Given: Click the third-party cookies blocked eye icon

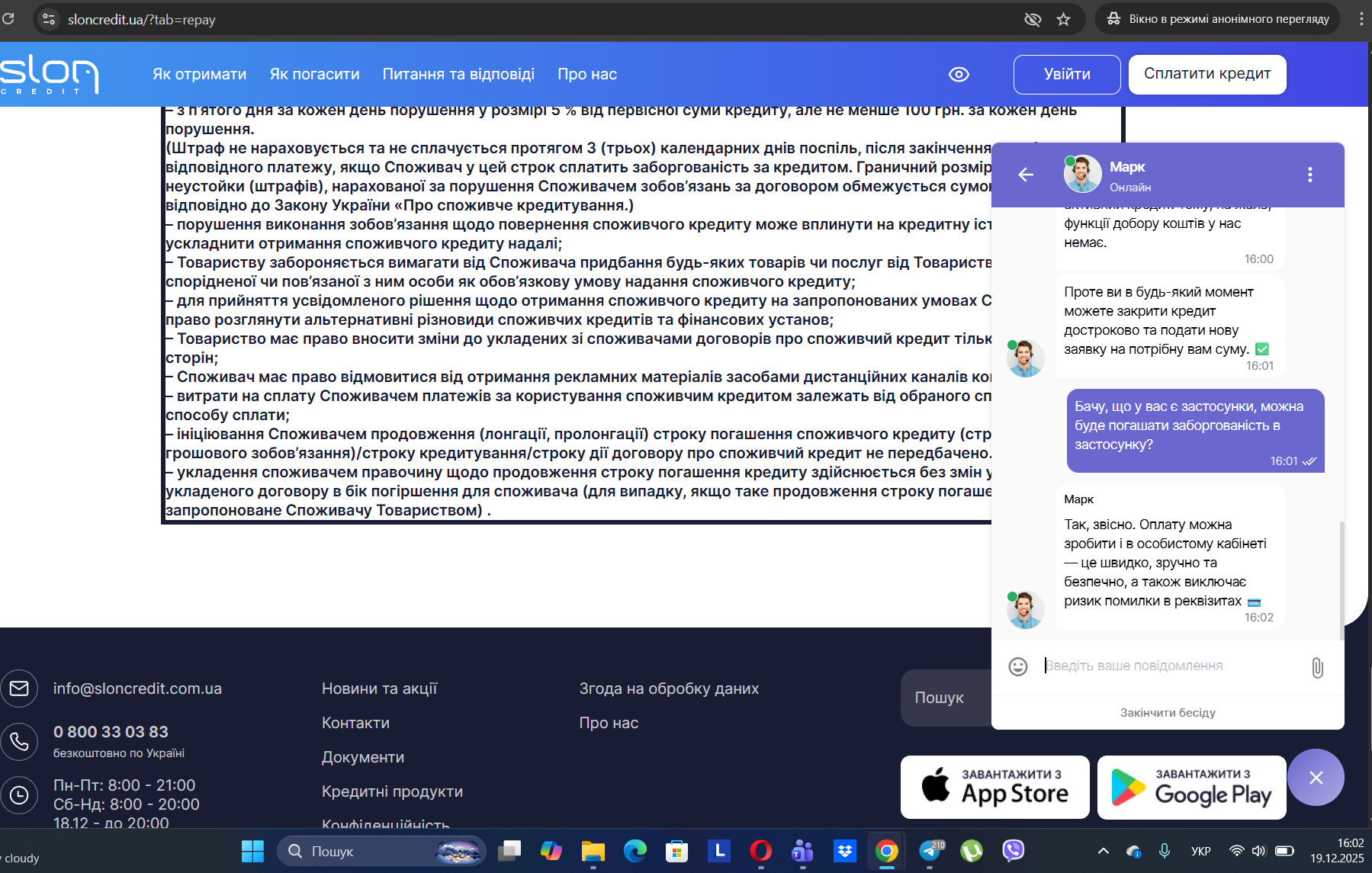Looking at the screenshot, I should click(x=1033, y=19).
